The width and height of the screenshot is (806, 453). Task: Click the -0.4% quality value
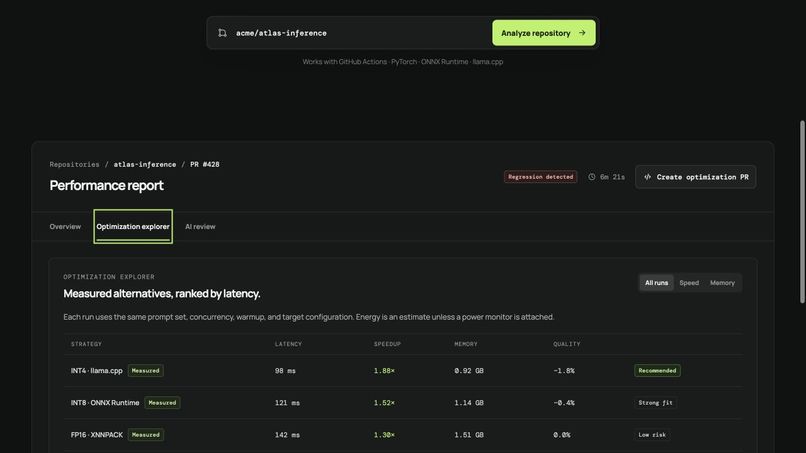[x=564, y=403]
